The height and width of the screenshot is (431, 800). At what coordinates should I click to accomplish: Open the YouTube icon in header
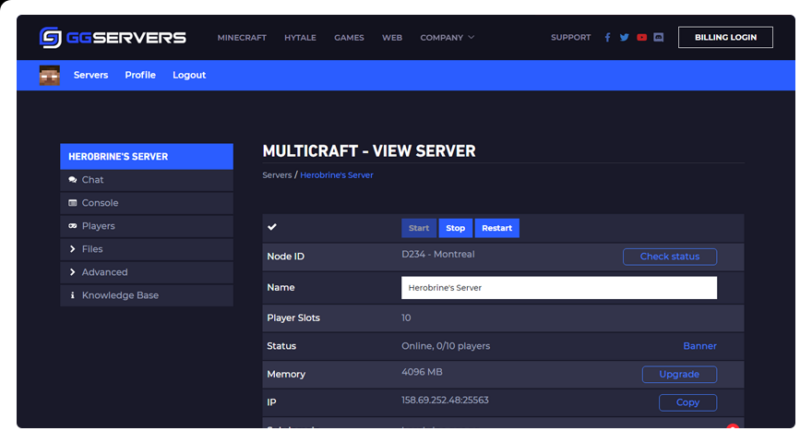click(641, 37)
